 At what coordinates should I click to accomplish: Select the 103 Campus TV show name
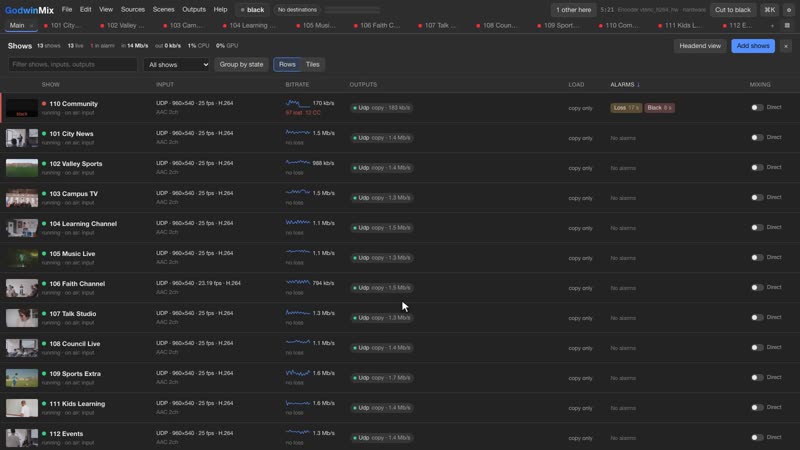click(73, 194)
